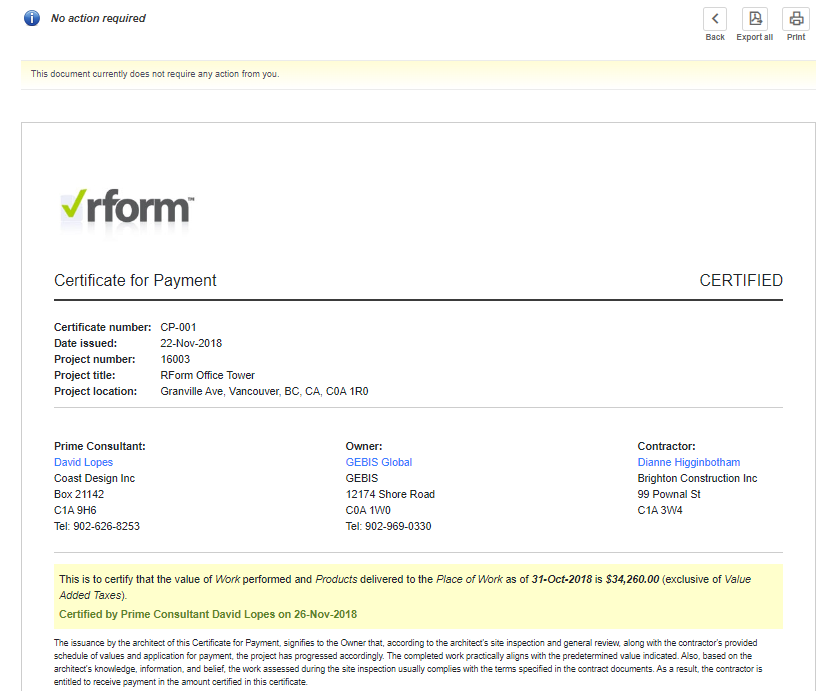
Task: Select certificate number CP-001
Action: coord(178,327)
